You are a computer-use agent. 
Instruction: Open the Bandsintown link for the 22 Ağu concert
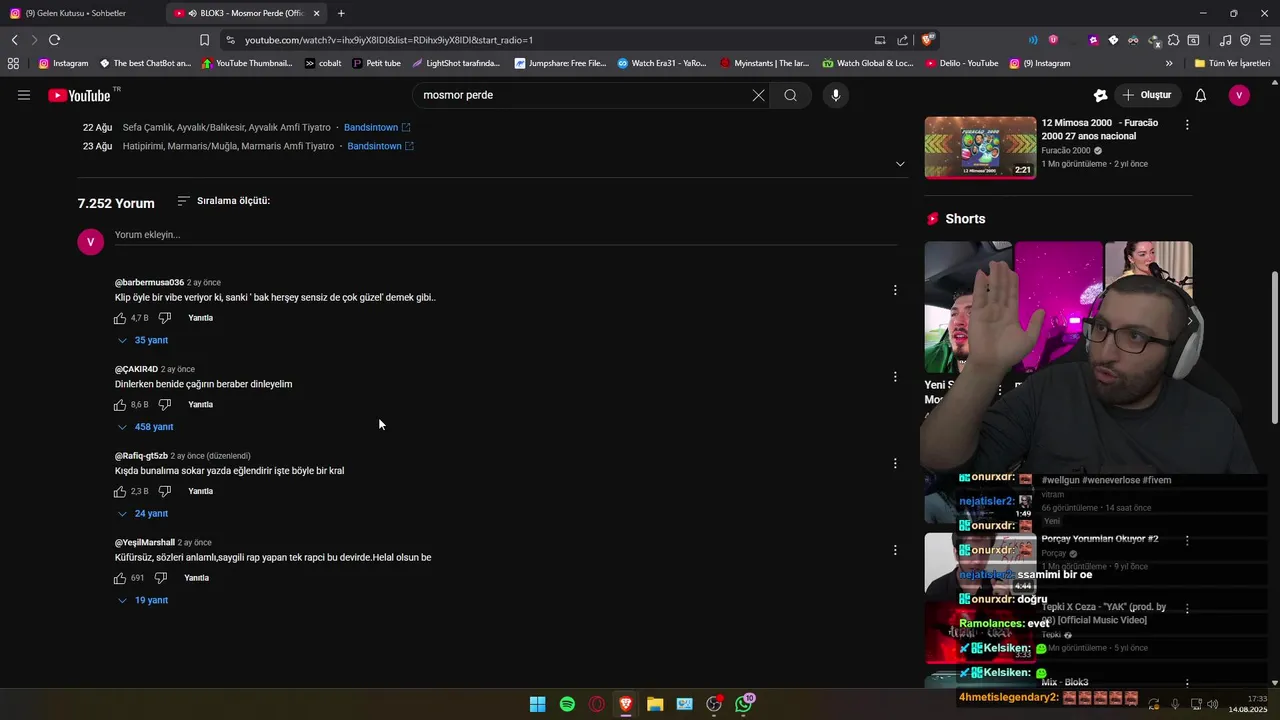(377, 128)
